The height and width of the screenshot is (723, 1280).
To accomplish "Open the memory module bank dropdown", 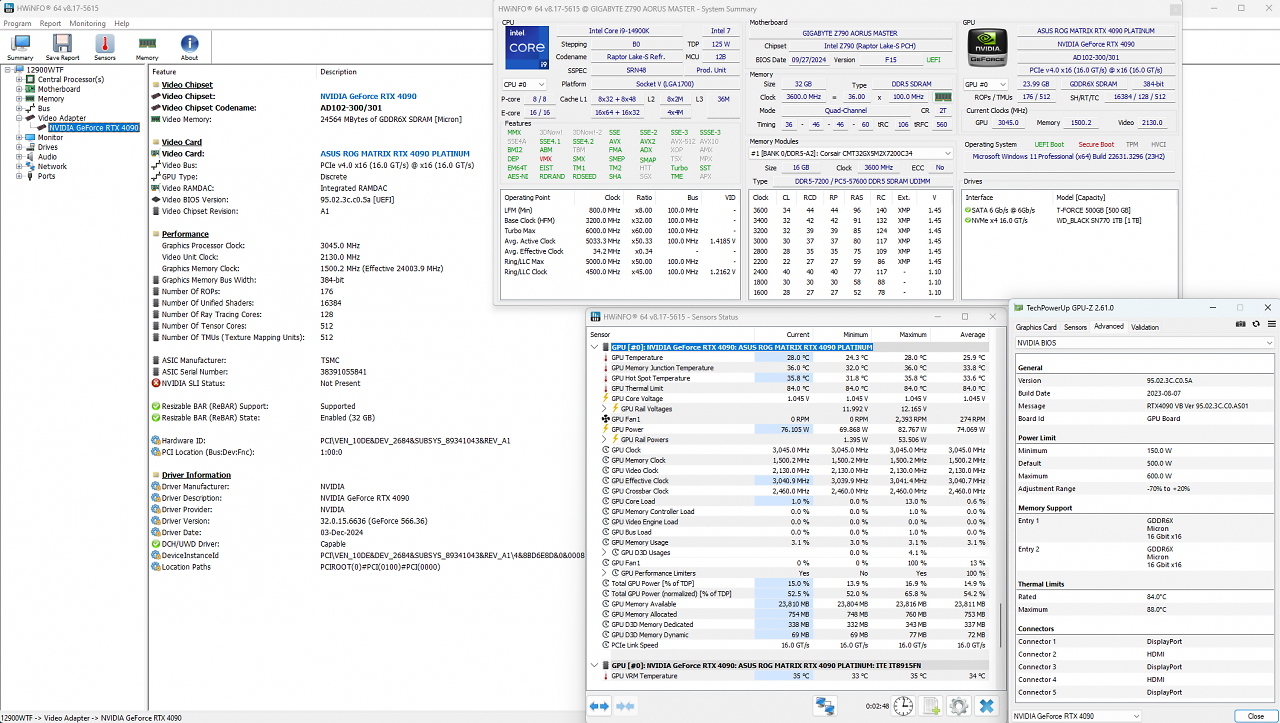I will point(850,153).
